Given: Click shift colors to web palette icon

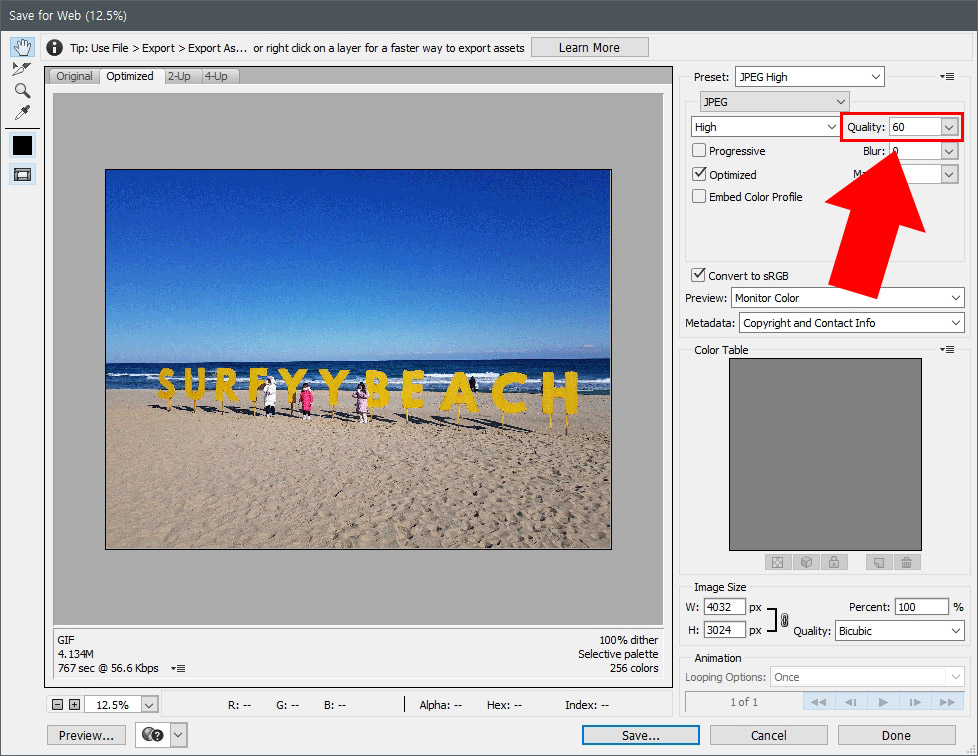Looking at the screenshot, I should 806,562.
